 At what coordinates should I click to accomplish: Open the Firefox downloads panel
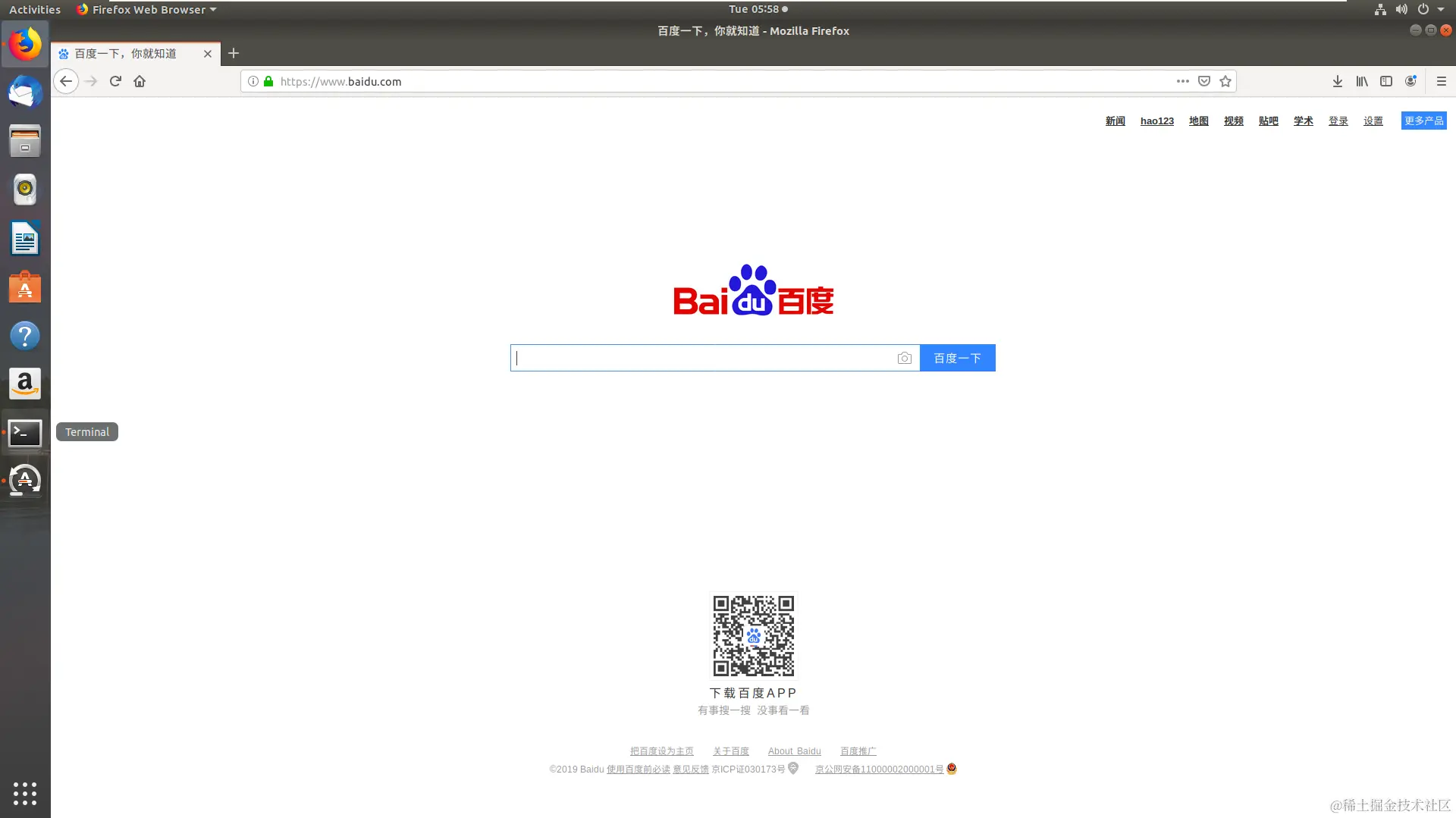point(1338,81)
